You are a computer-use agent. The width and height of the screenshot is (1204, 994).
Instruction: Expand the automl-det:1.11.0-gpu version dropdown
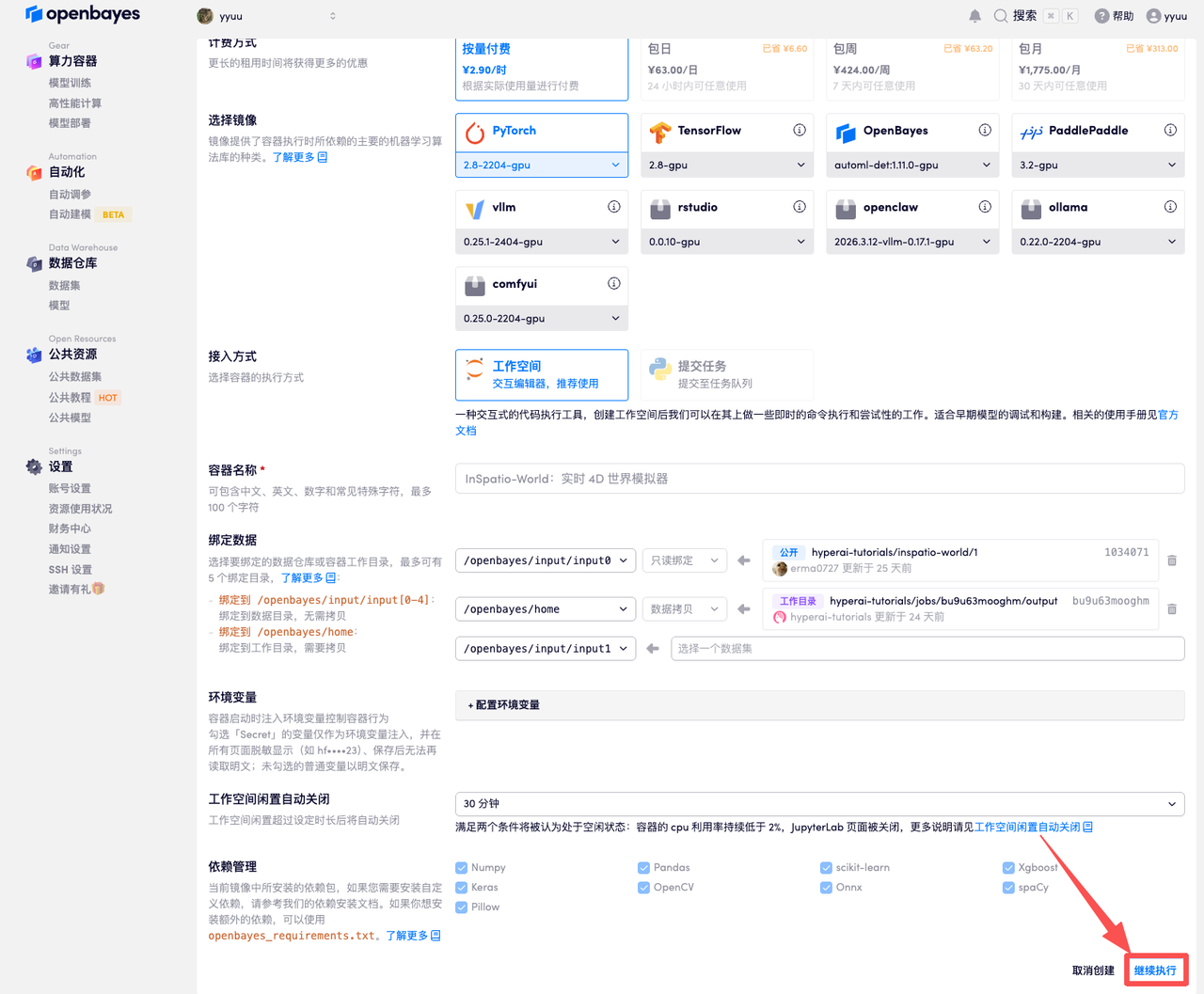(x=912, y=165)
